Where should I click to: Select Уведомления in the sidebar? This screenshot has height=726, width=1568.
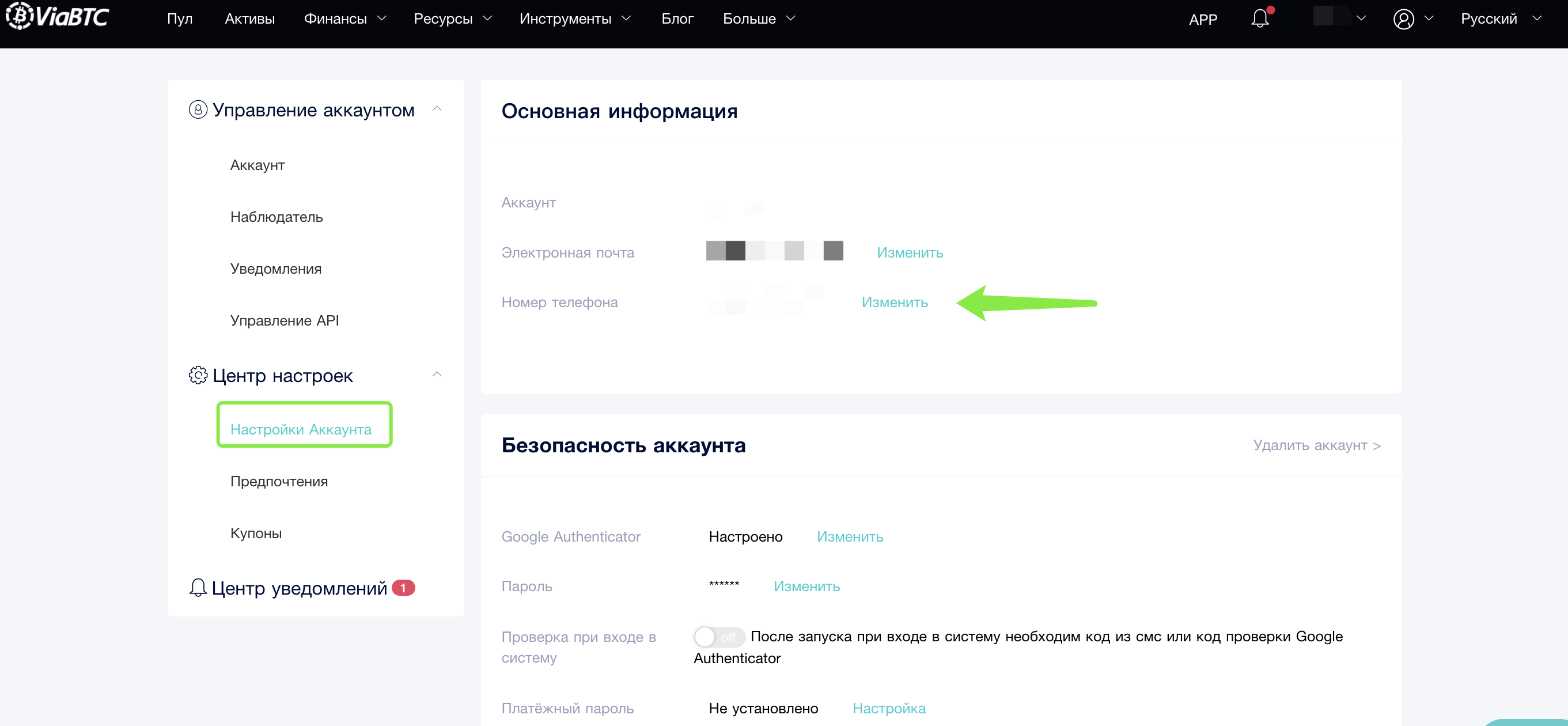click(276, 269)
